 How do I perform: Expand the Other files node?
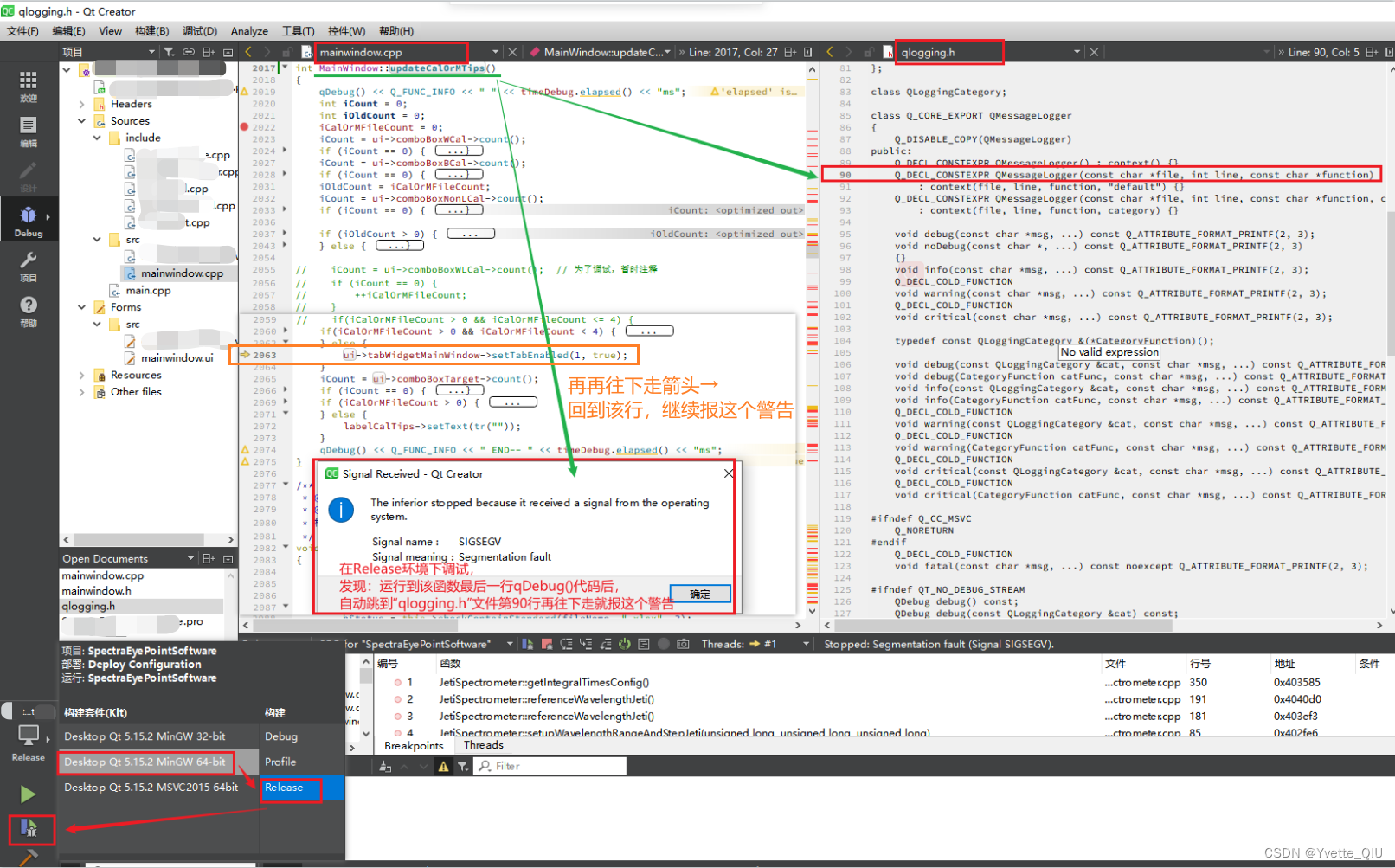point(82,392)
